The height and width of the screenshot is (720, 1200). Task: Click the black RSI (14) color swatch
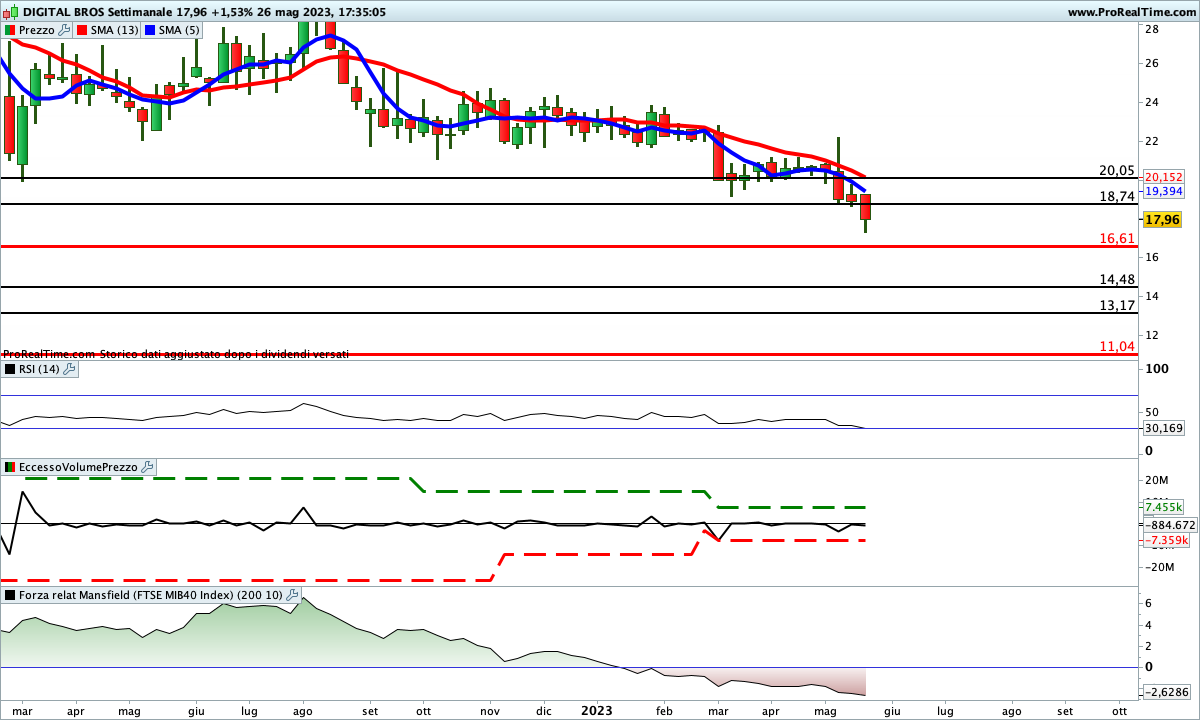(x=10, y=369)
